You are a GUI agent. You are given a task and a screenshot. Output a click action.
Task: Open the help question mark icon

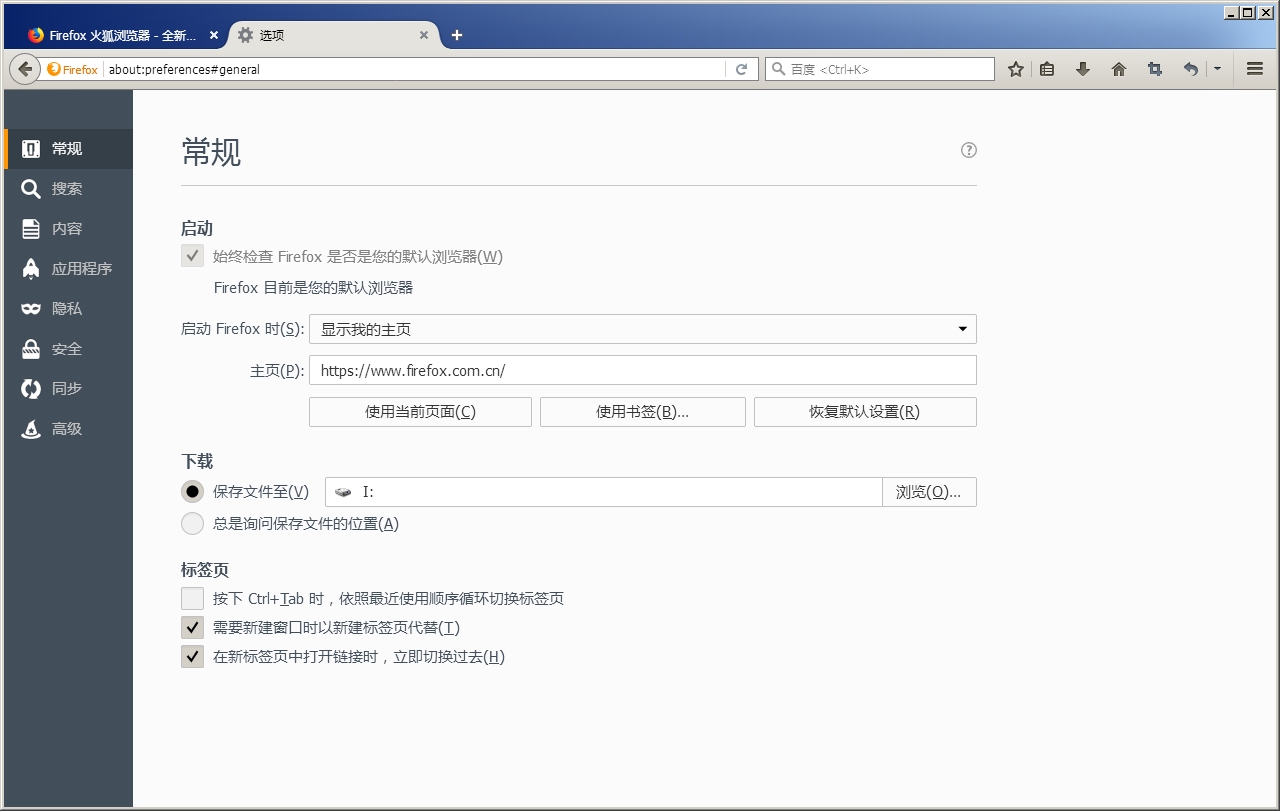pos(968,150)
